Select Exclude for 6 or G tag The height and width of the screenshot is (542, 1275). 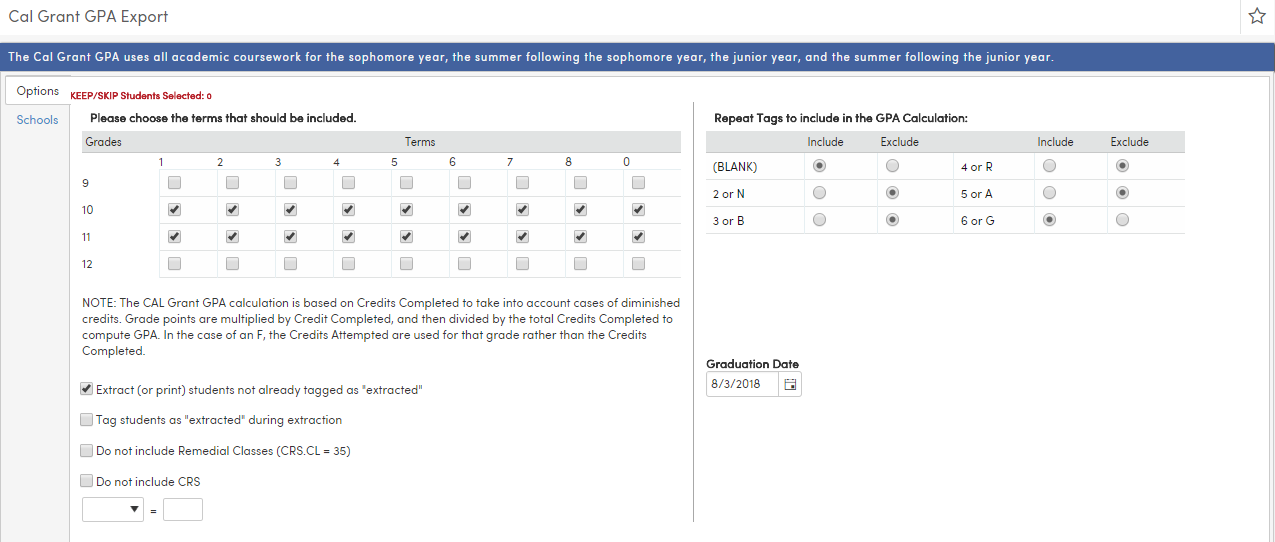1123,220
